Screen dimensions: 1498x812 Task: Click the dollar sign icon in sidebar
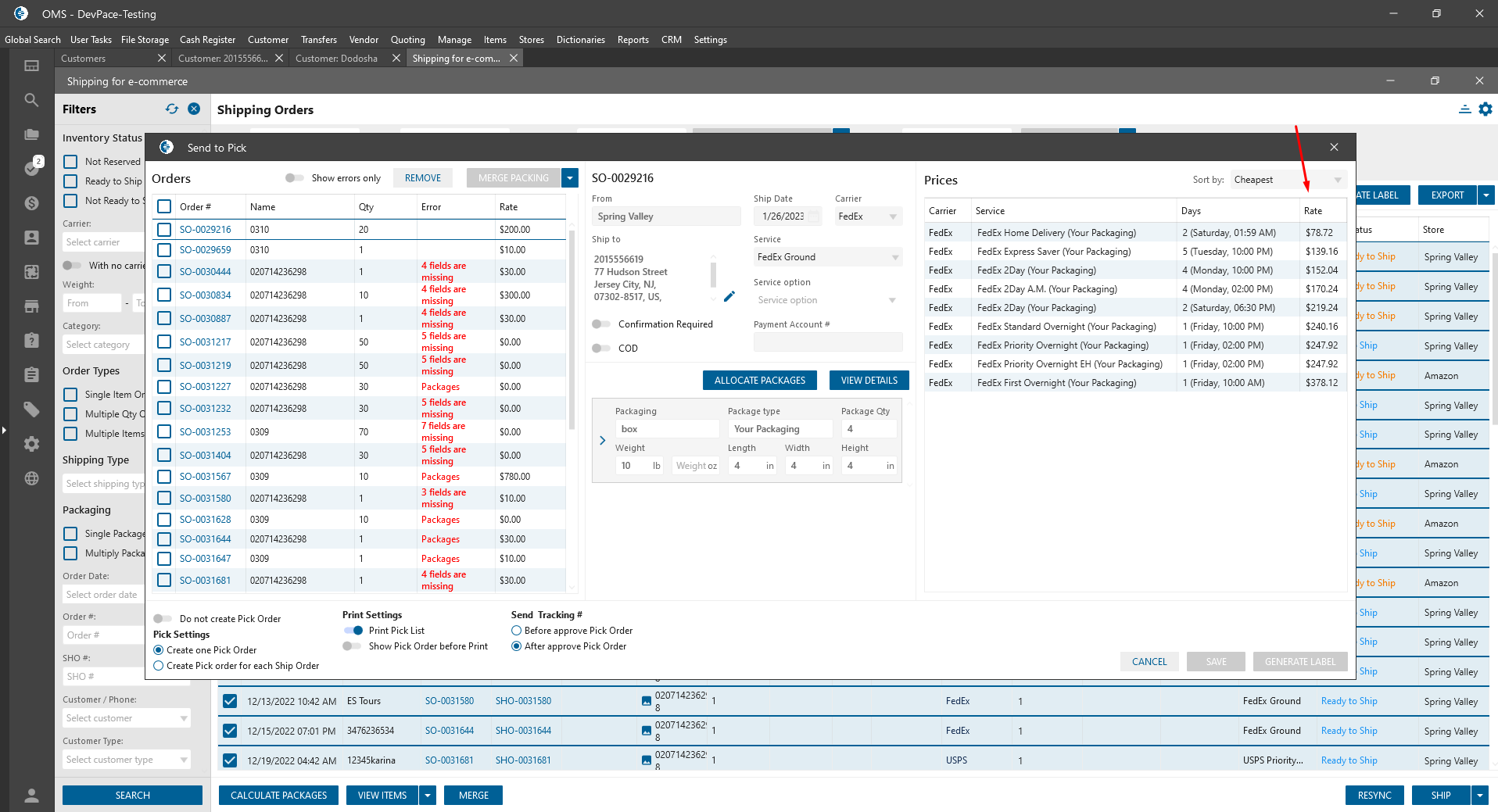31,203
